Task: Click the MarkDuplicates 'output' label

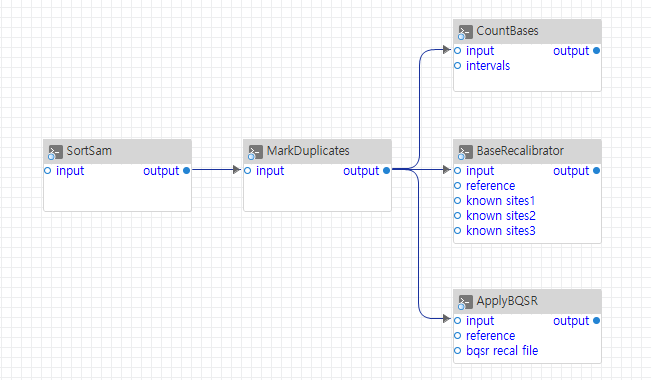Action: pos(361,171)
